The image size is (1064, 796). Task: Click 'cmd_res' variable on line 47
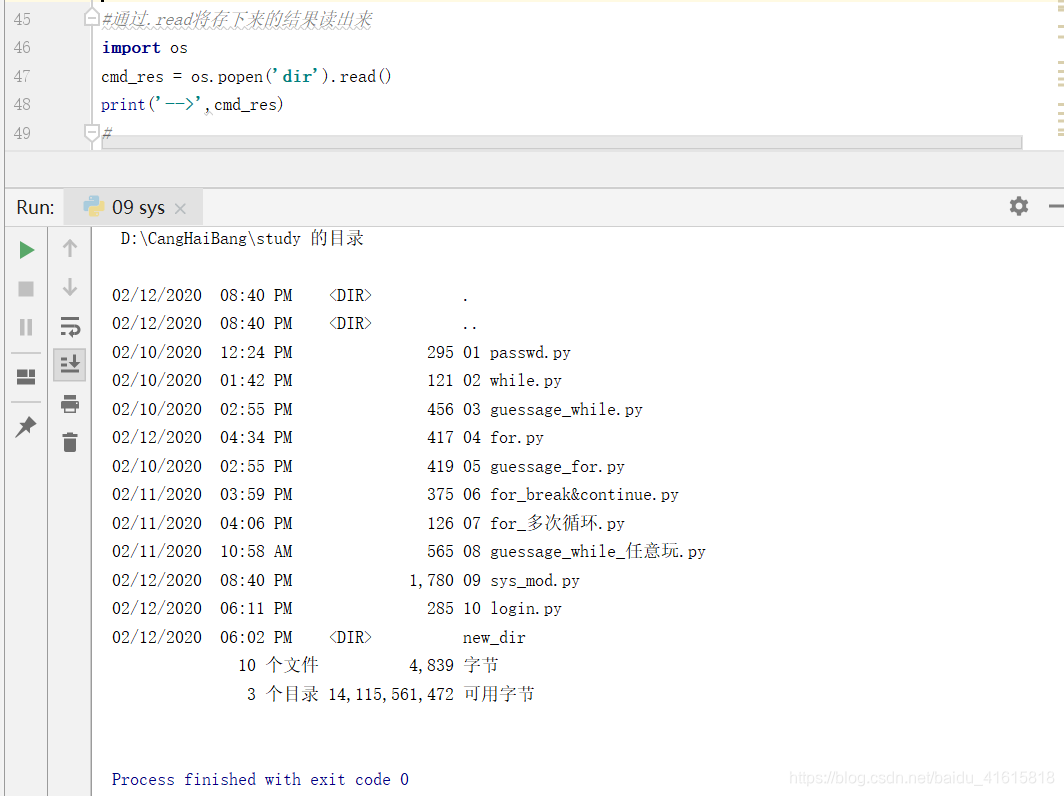point(132,77)
